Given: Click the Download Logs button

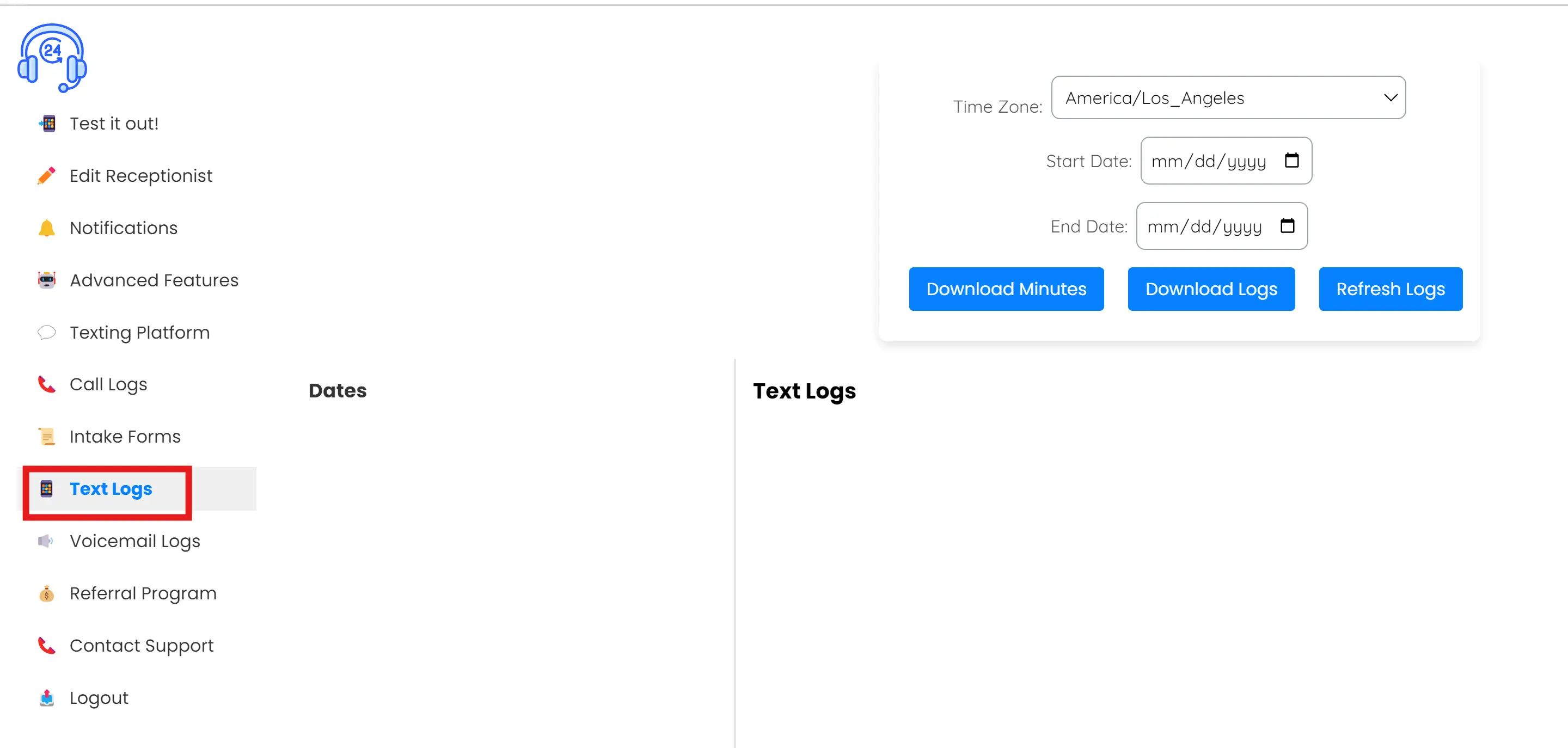Looking at the screenshot, I should click(x=1211, y=289).
